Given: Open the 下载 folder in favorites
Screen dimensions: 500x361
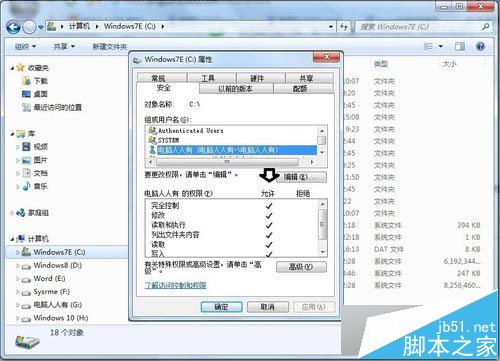Looking at the screenshot, I should tap(41, 81).
